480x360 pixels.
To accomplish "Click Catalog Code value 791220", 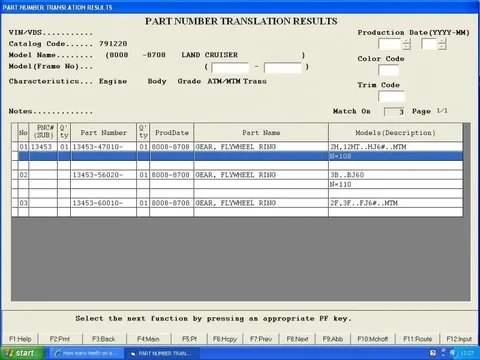I will coord(113,44).
